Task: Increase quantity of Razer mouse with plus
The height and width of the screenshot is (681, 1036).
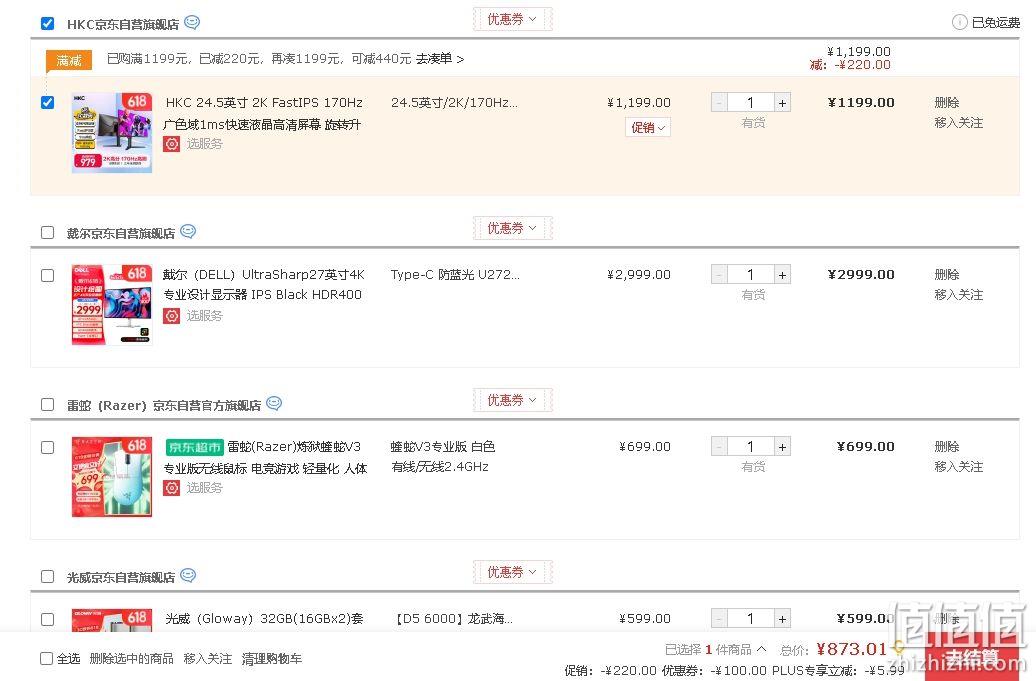Action: pyautogui.click(x=782, y=447)
